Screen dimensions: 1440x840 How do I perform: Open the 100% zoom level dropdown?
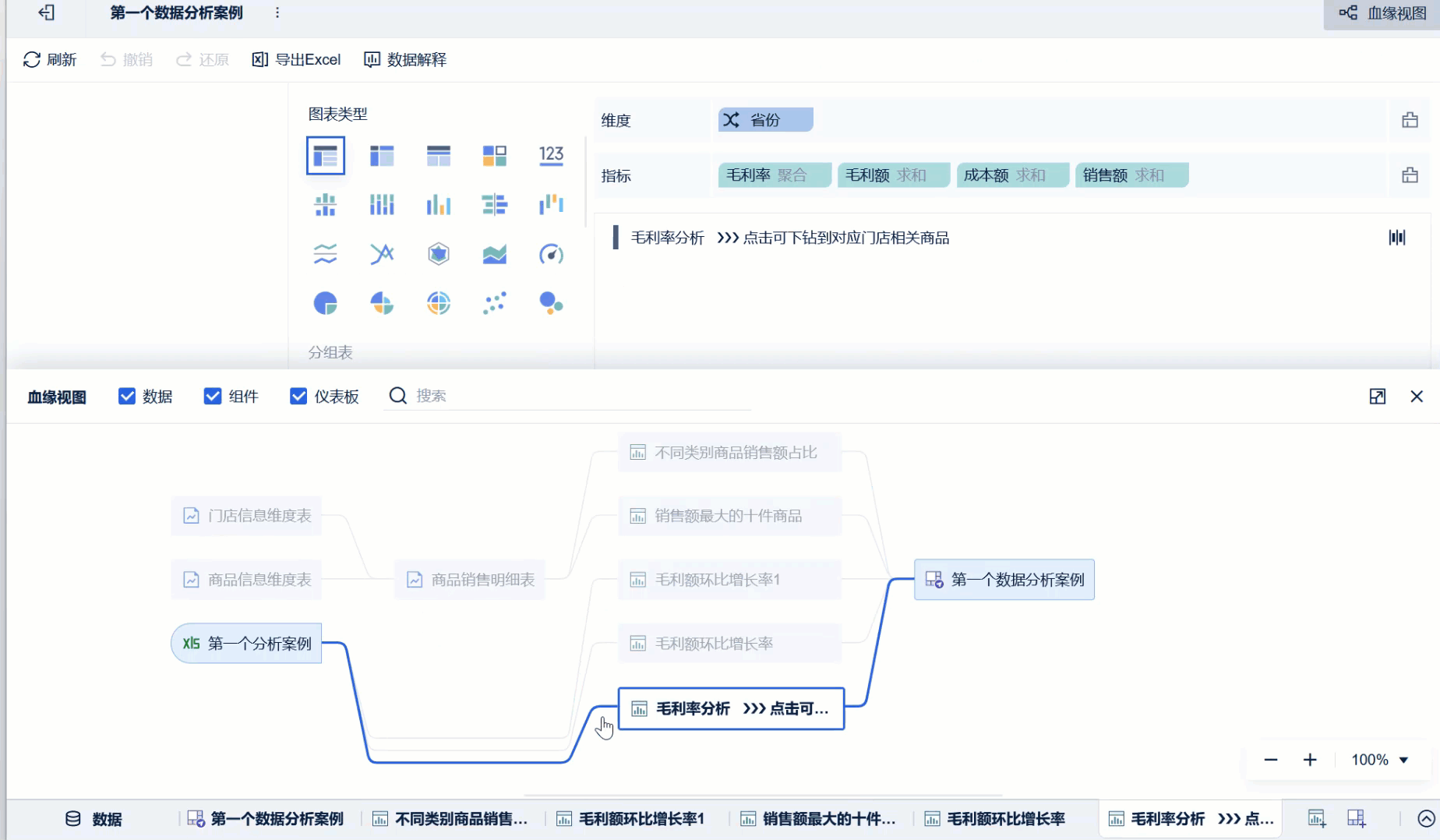[1380, 760]
